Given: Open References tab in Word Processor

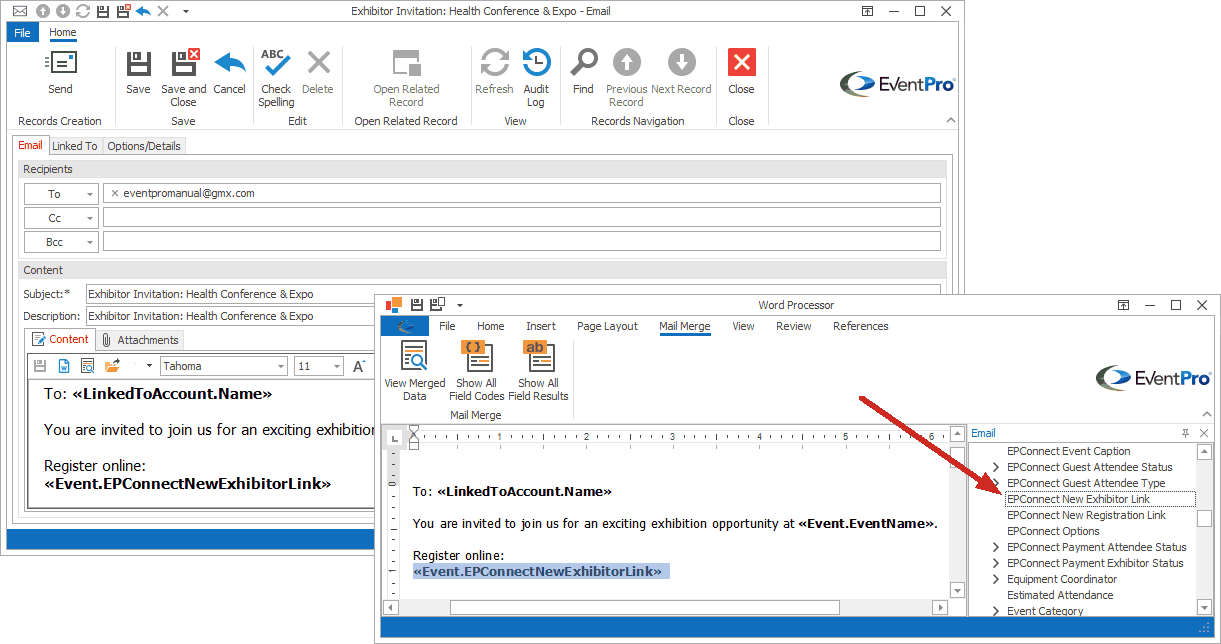Looking at the screenshot, I should [861, 326].
